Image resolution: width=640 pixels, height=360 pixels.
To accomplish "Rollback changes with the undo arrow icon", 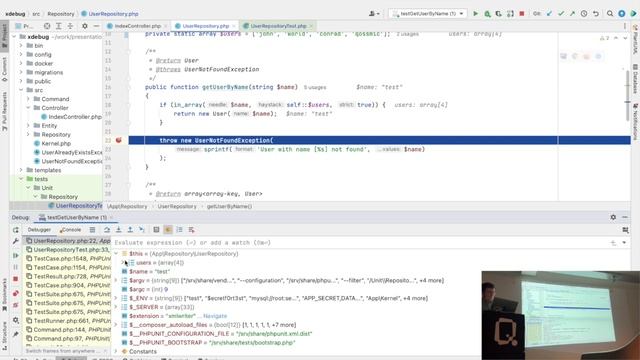I will click(596, 13).
